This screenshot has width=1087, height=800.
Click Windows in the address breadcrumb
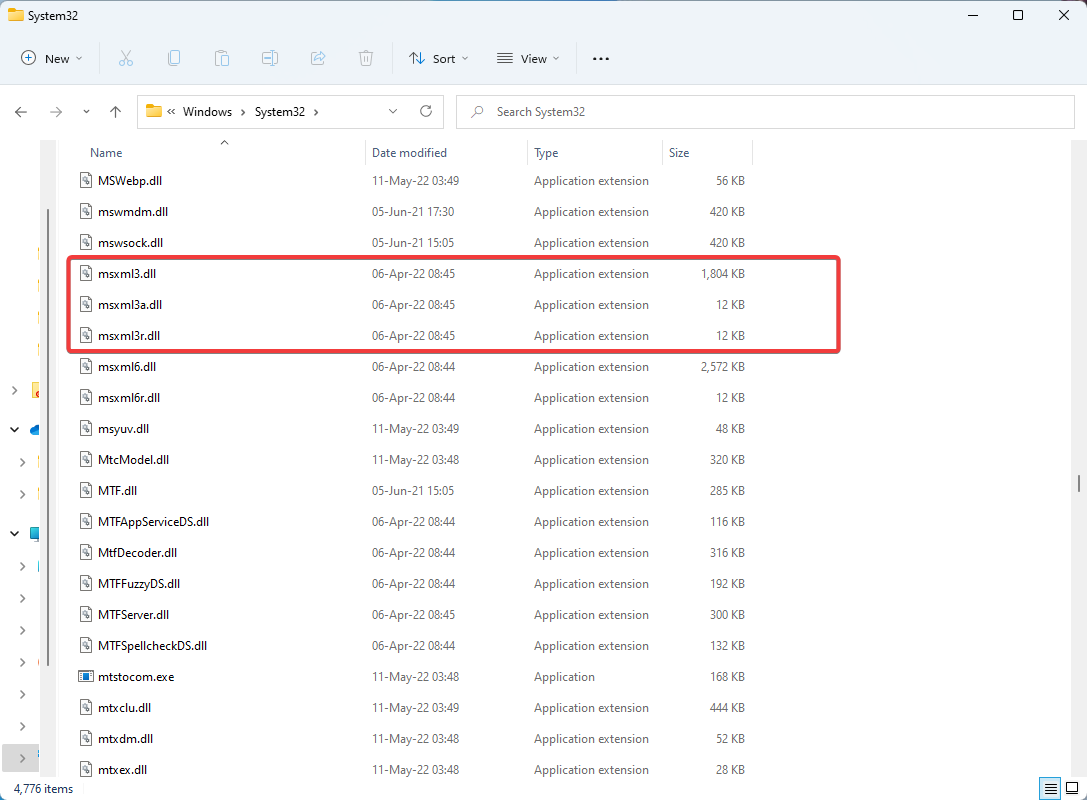[207, 112]
